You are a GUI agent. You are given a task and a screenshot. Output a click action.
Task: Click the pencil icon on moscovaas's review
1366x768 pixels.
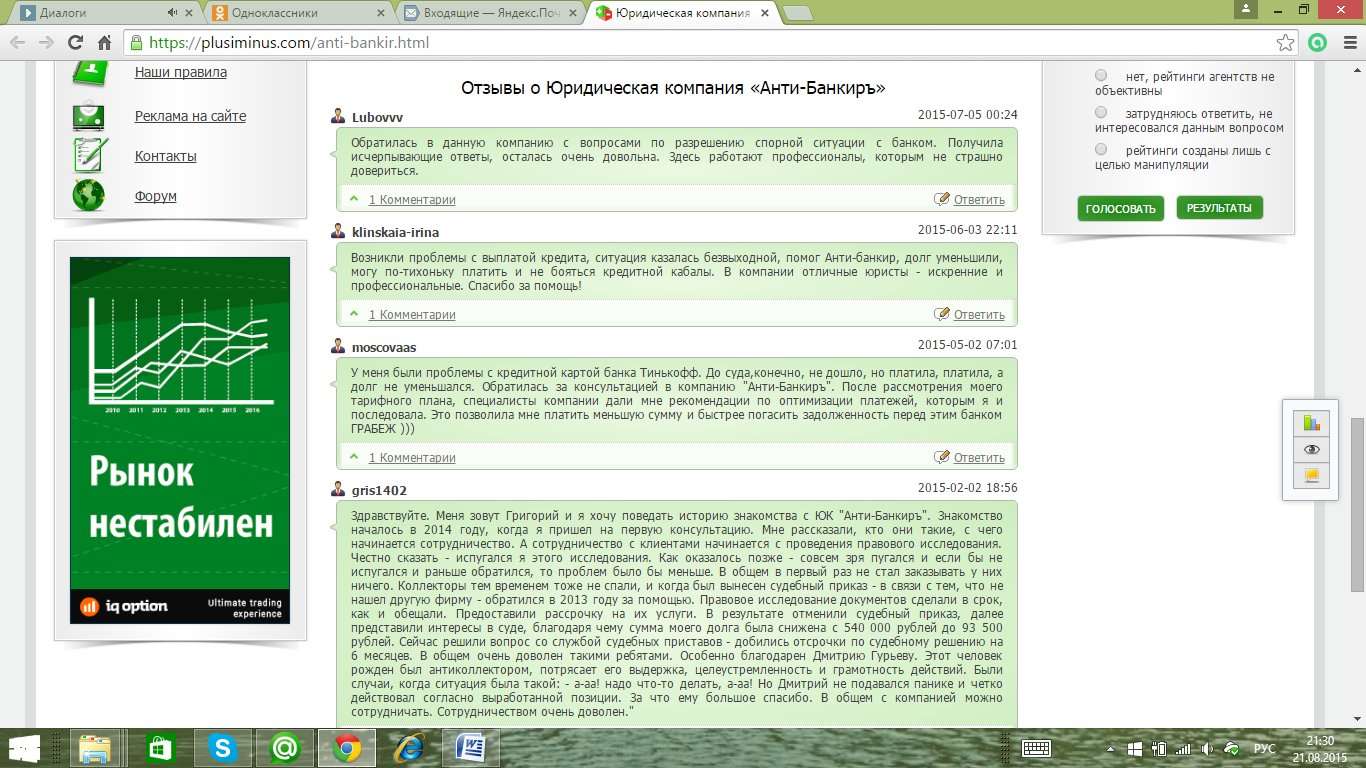click(x=941, y=457)
